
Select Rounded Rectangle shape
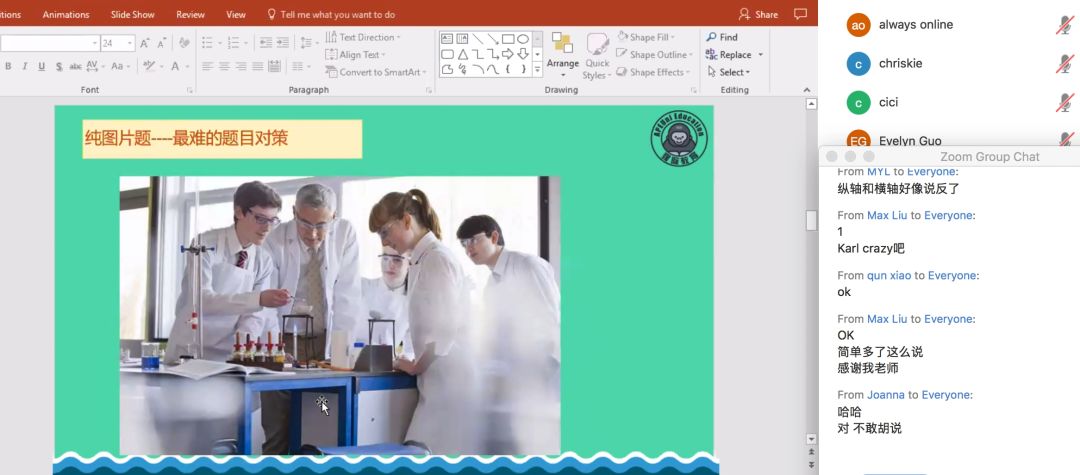pyautogui.click(x=447, y=54)
